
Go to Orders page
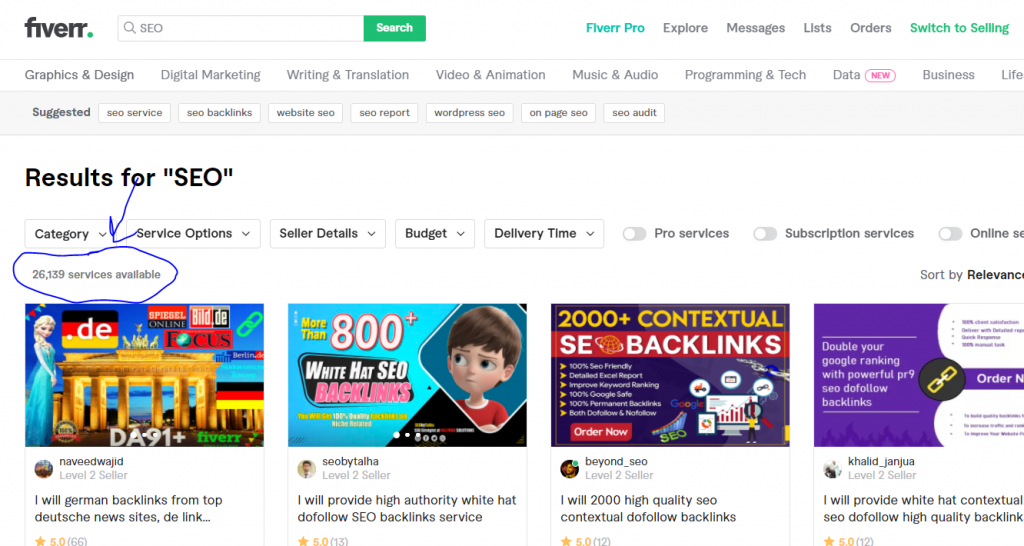click(x=871, y=28)
